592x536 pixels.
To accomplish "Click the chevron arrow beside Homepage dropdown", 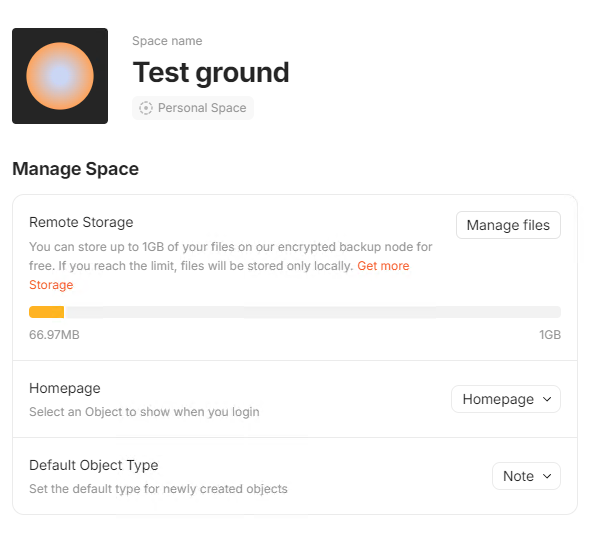I will pyautogui.click(x=547, y=399).
